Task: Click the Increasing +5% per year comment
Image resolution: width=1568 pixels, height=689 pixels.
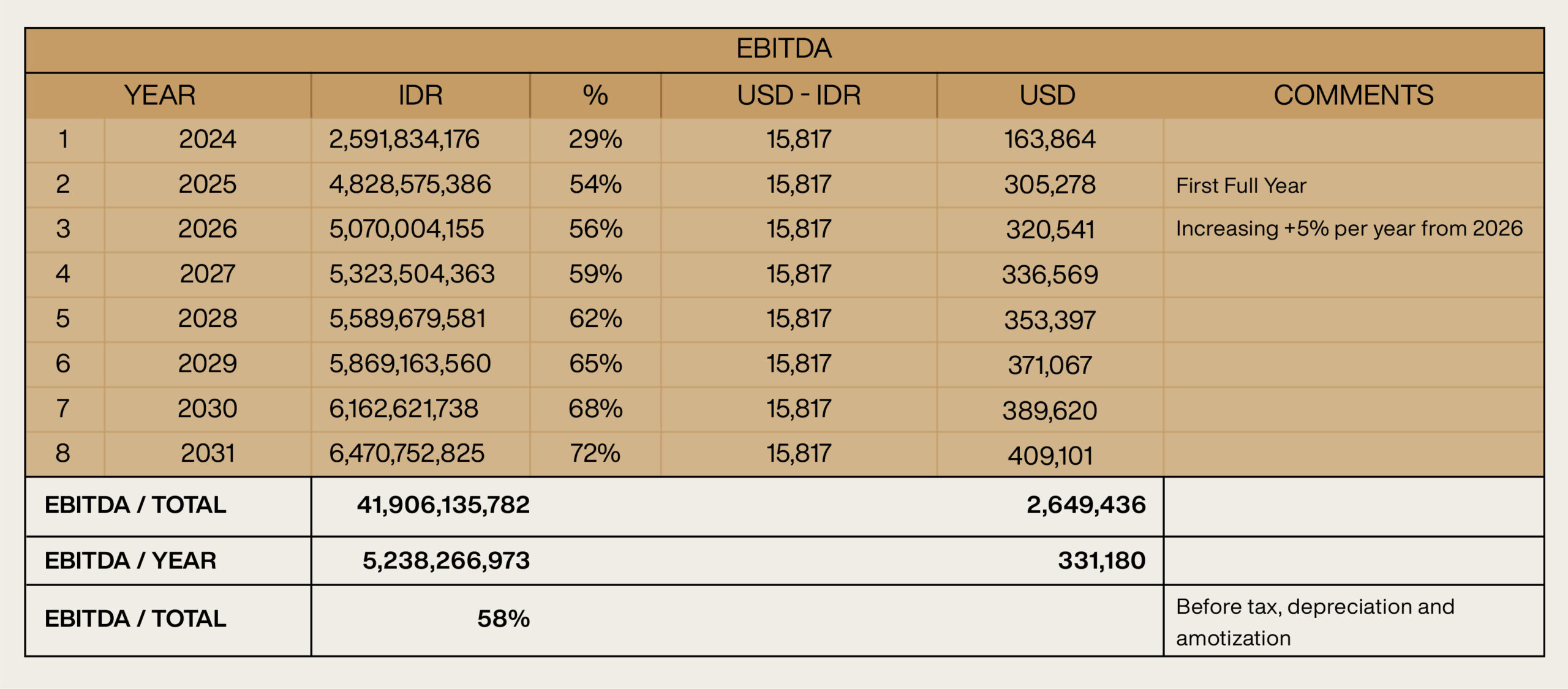Action: pos(1349,229)
